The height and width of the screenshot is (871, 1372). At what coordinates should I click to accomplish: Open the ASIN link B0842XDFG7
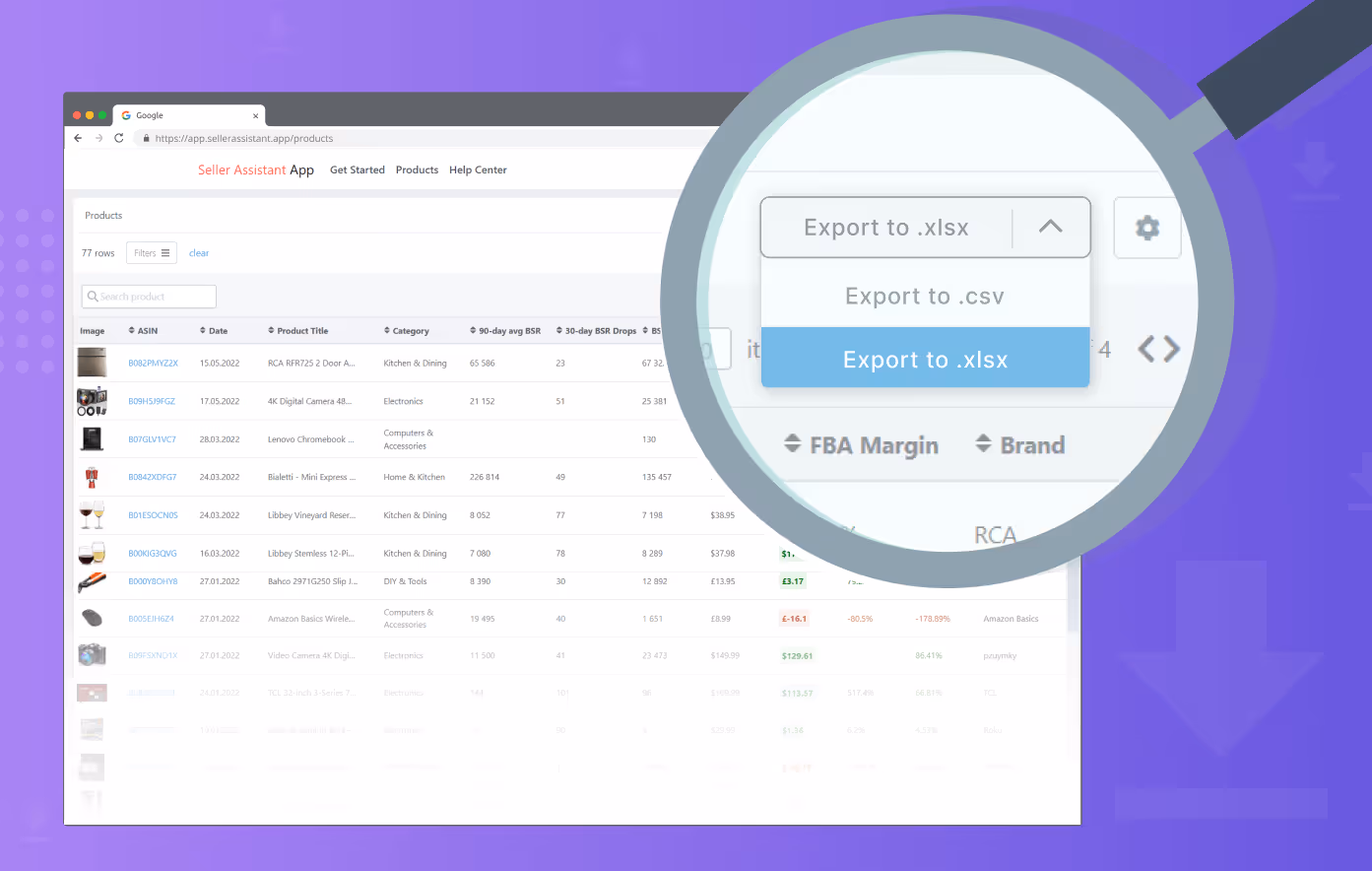152,477
